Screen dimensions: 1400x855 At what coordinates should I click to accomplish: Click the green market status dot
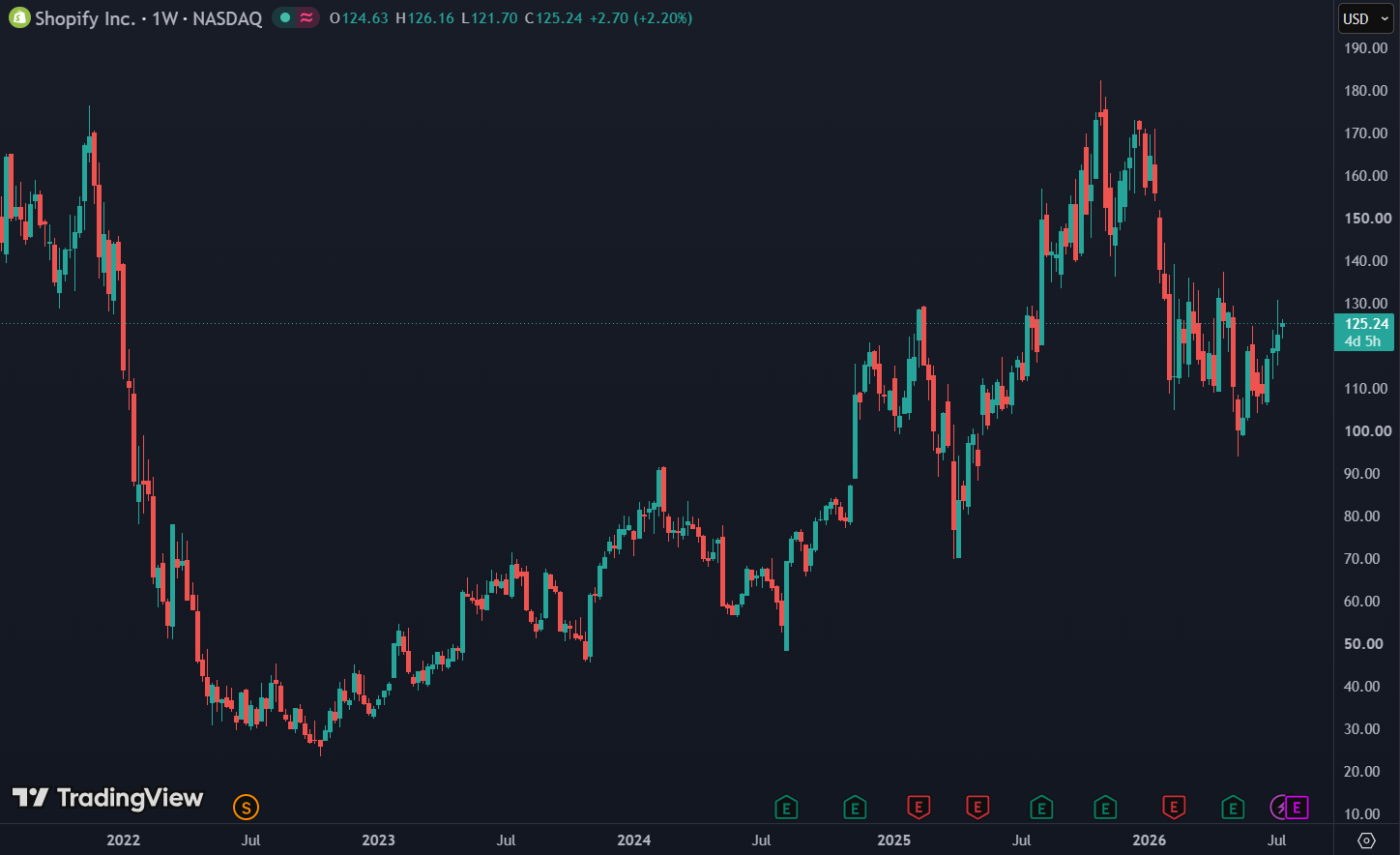[285, 17]
